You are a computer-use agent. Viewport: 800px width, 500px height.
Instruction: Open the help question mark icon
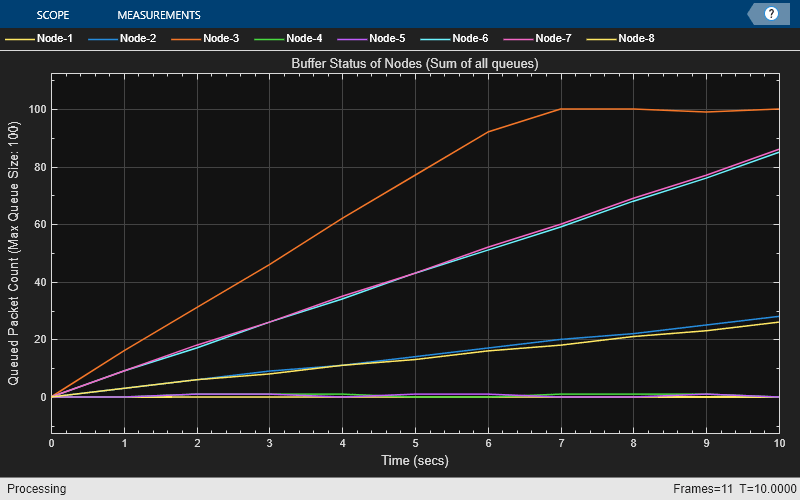[771, 14]
